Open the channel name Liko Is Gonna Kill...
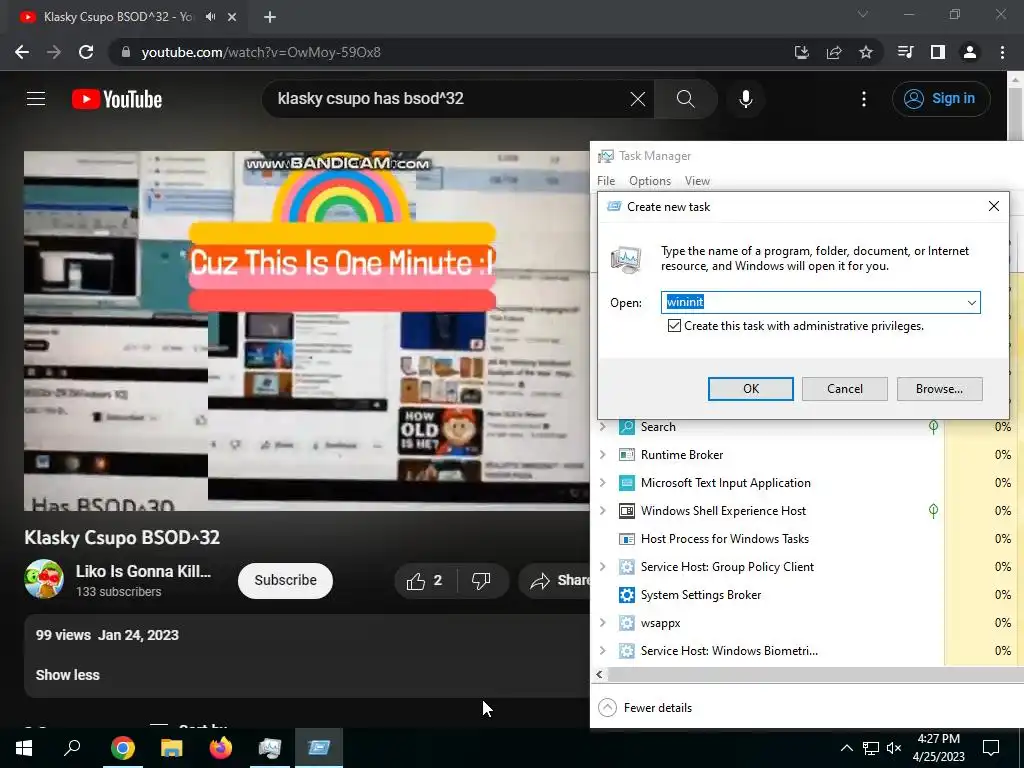This screenshot has width=1024, height=768. [143, 571]
